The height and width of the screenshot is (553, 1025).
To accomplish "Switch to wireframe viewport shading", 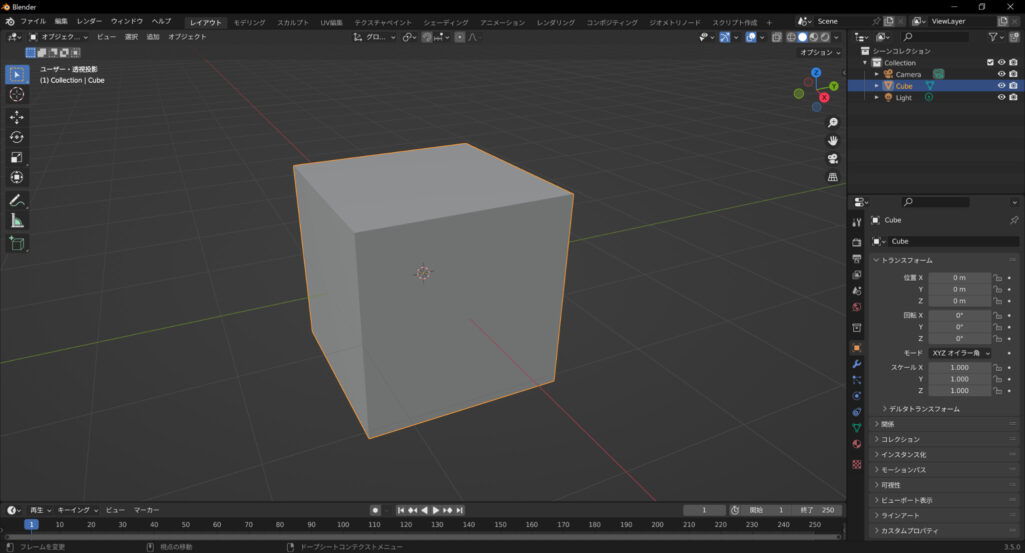I will 791,37.
